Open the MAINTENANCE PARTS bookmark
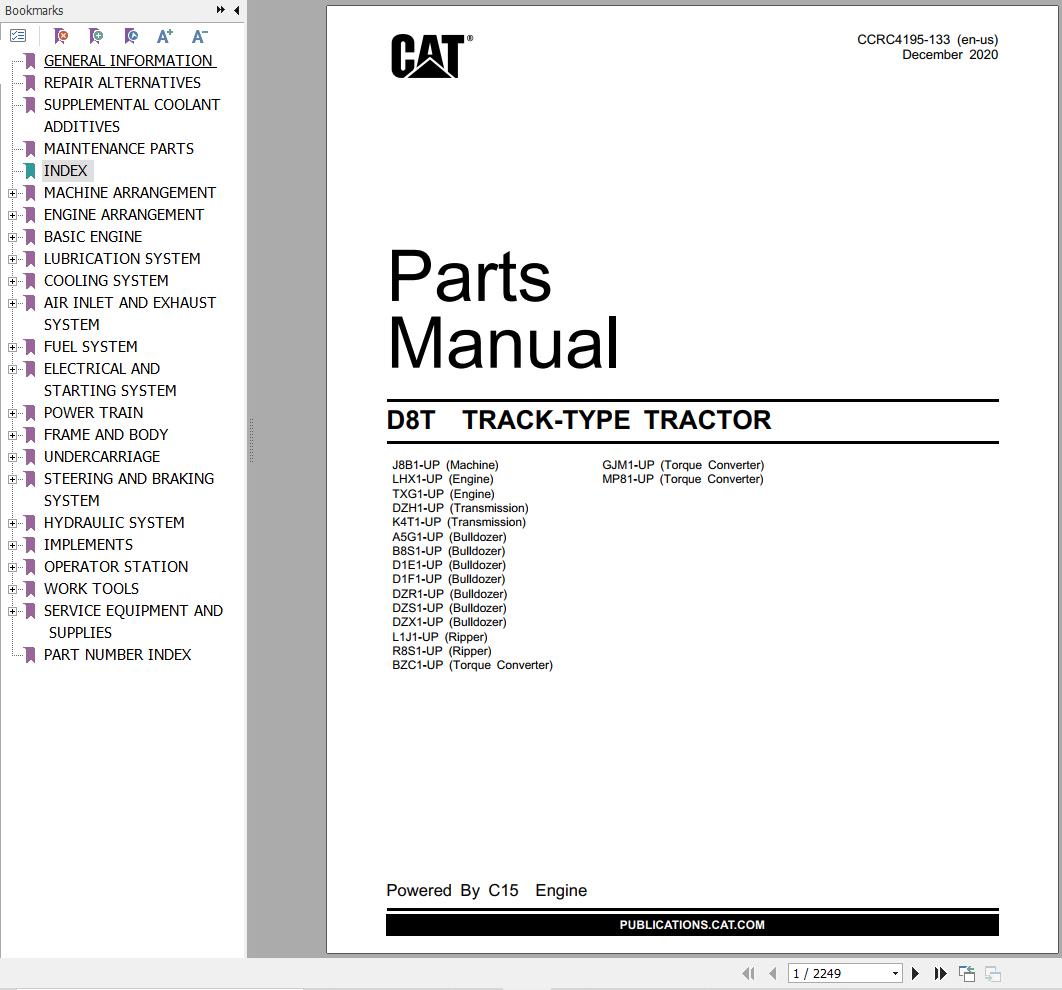Image resolution: width=1062 pixels, height=990 pixels. coord(118,148)
